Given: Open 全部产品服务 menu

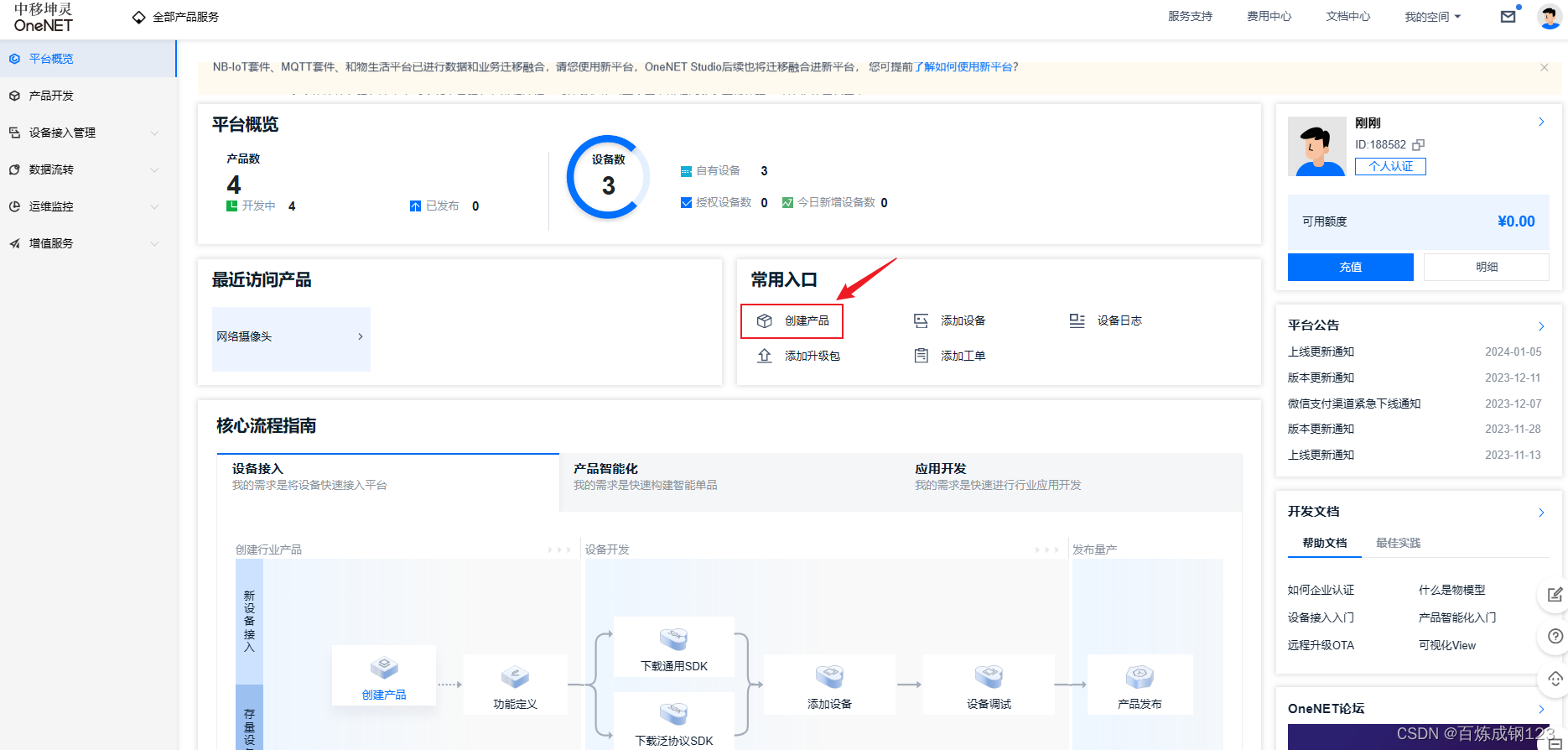Looking at the screenshot, I should pyautogui.click(x=176, y=17).
